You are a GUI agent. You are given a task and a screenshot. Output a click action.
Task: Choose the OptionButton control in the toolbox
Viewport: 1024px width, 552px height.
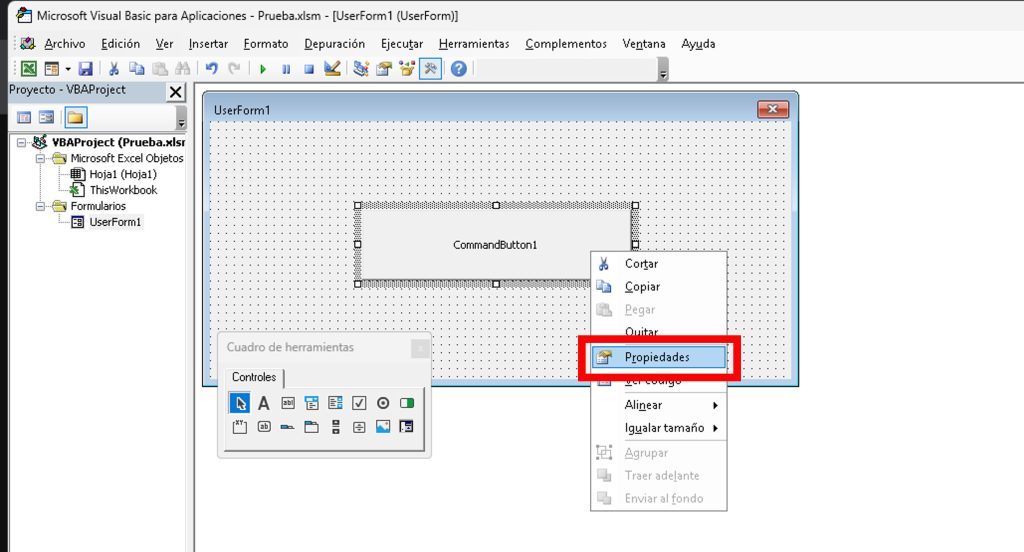click(x=383, y=403)
